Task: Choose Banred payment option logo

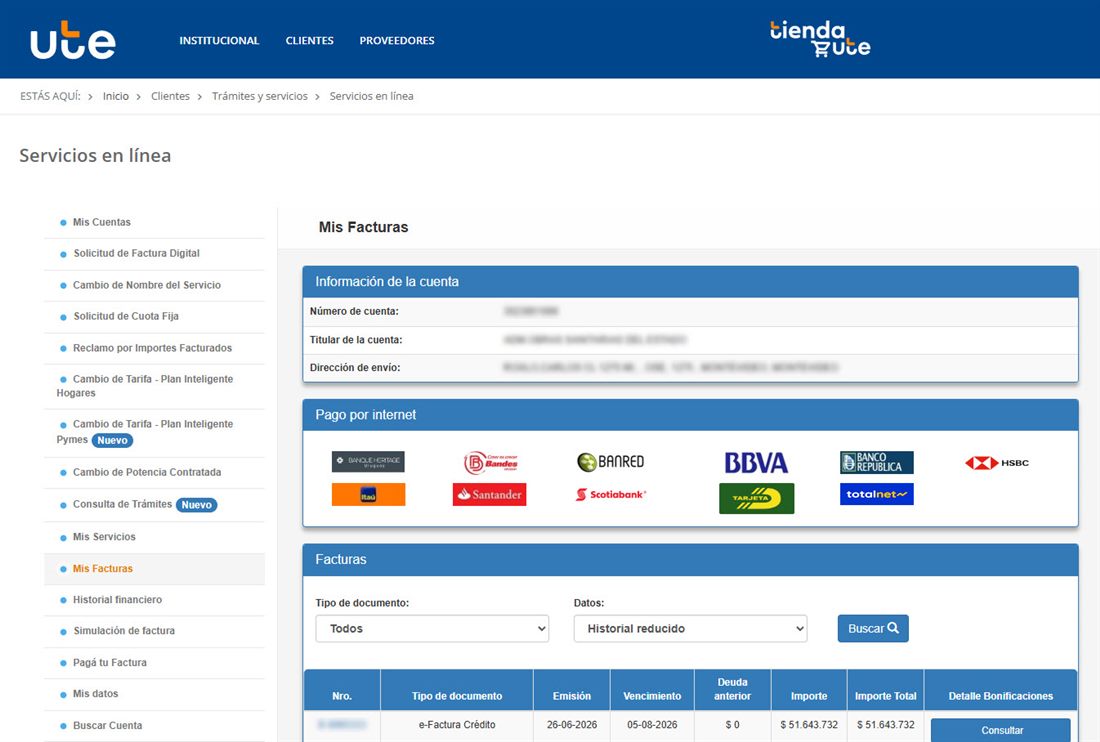Action: point(610,461)
